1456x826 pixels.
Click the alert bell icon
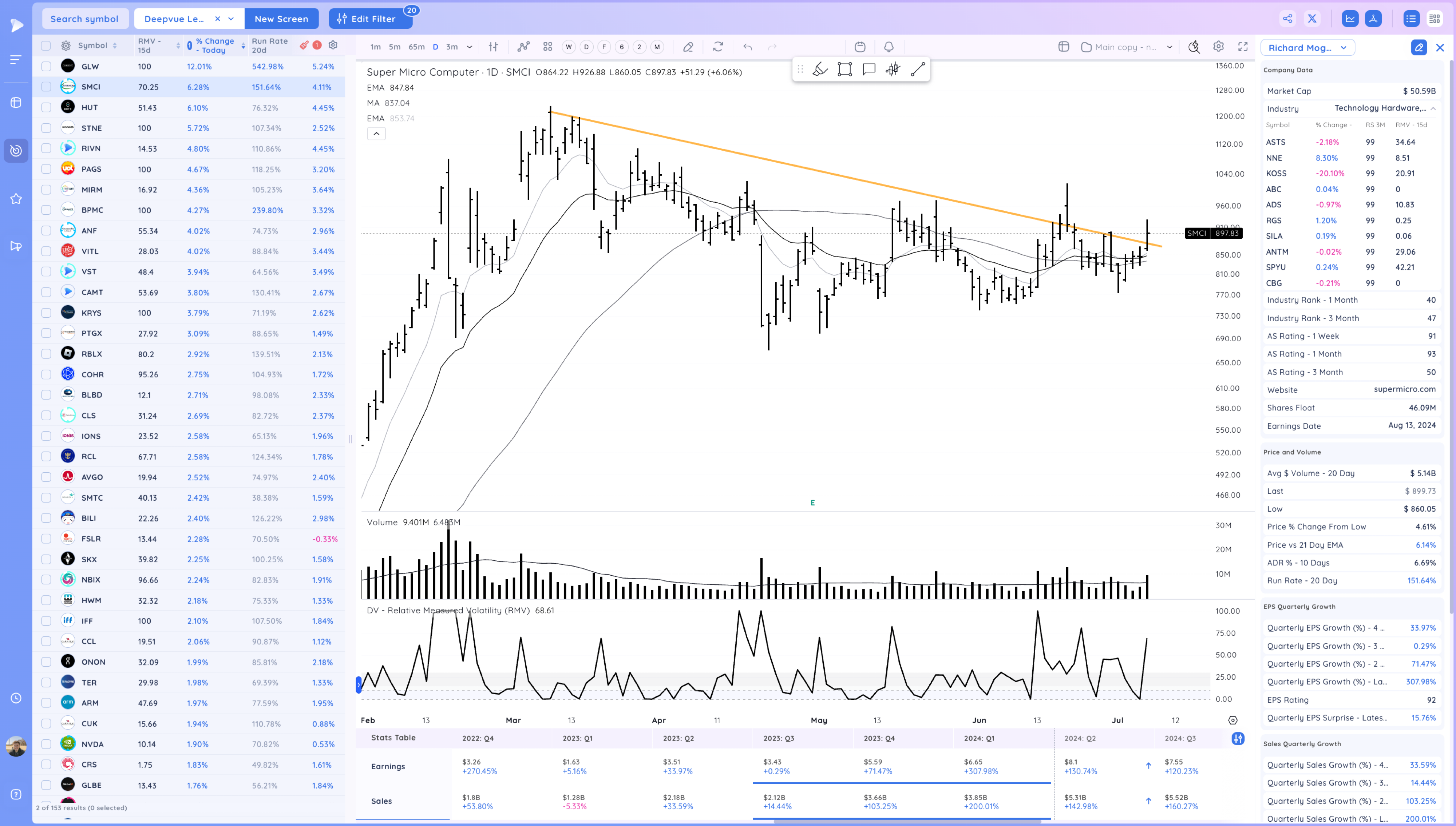(889, 47)
